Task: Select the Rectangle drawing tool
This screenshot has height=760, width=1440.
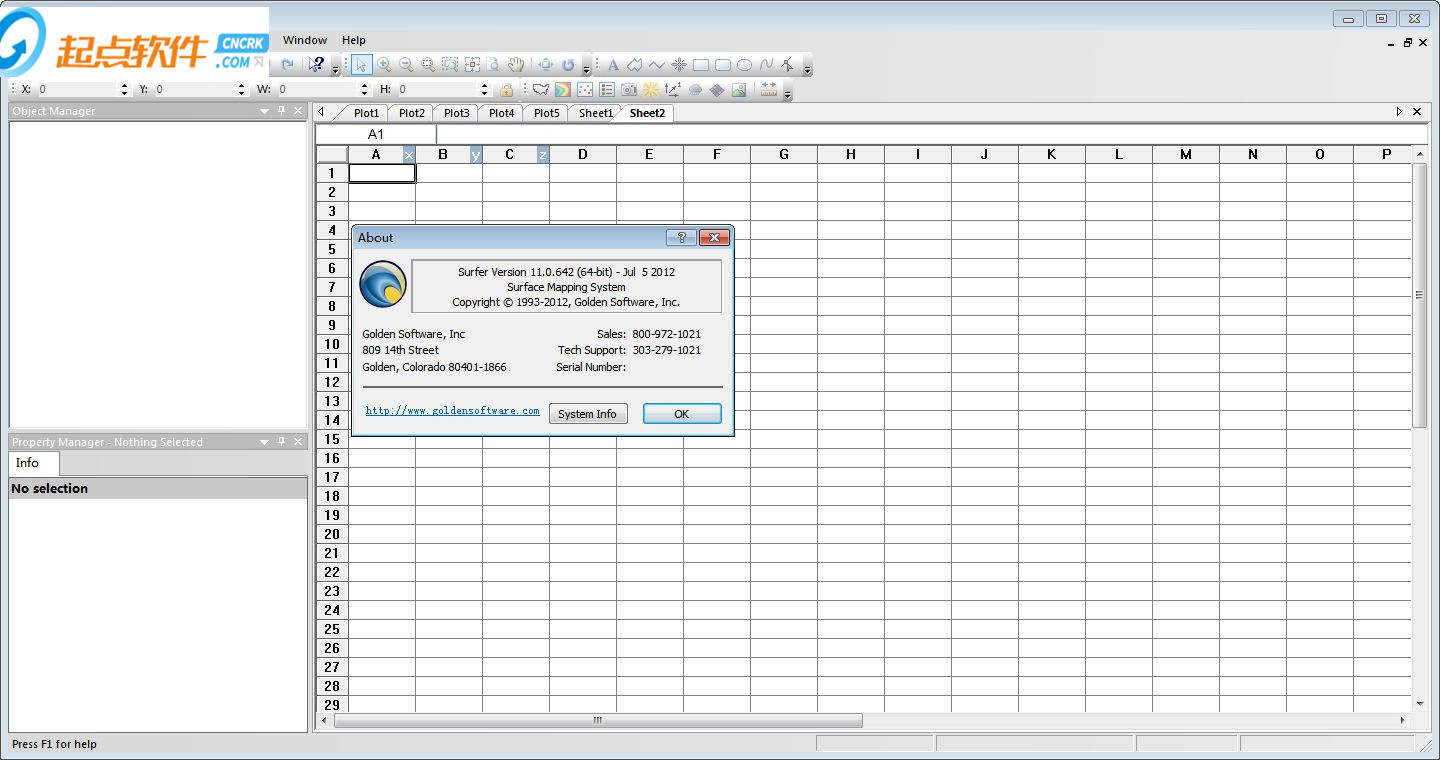Action: [x=701, y=65]
